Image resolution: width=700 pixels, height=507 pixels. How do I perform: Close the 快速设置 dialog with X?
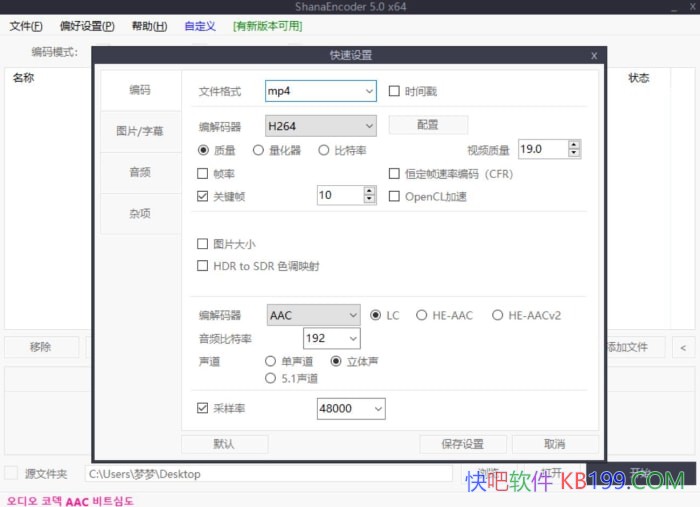(x=594, y=56)
